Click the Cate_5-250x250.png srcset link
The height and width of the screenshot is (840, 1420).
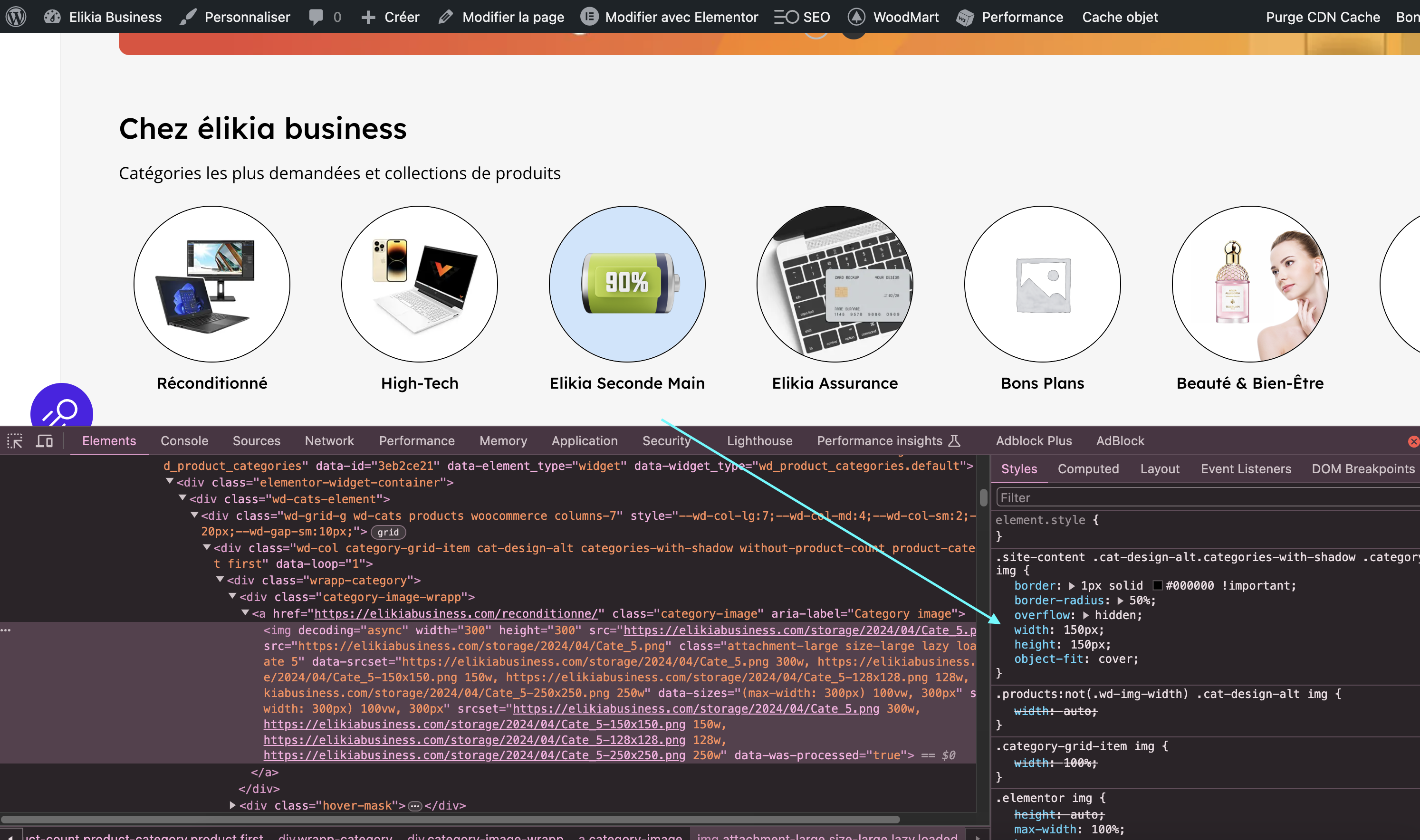(474, 755)
